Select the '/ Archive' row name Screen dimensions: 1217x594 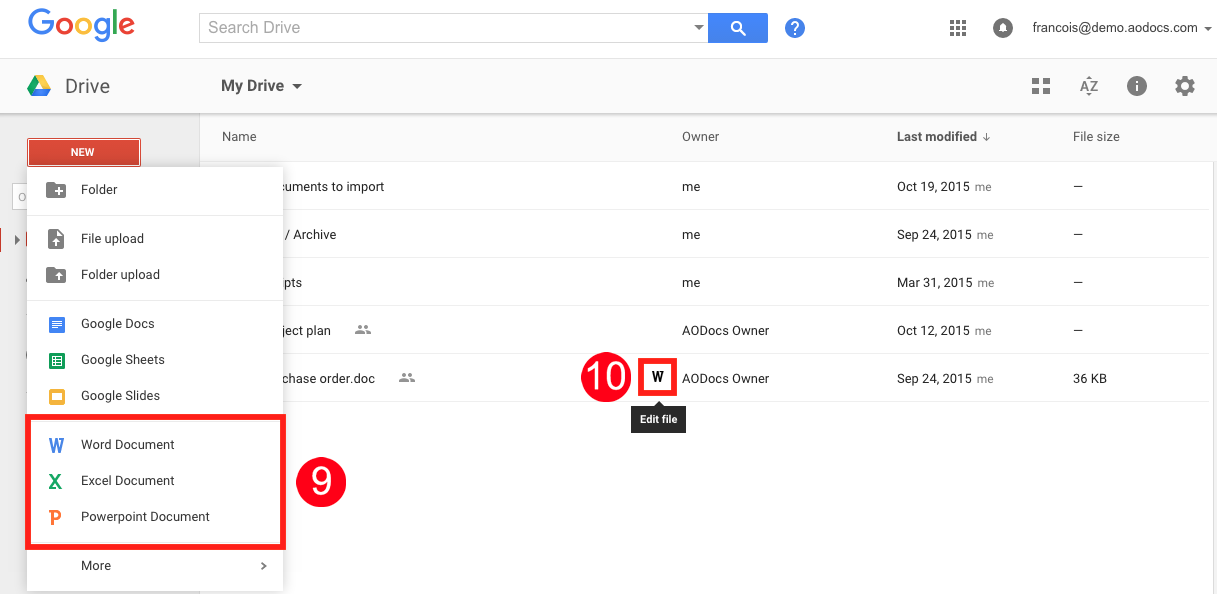[x=310, y=235]
